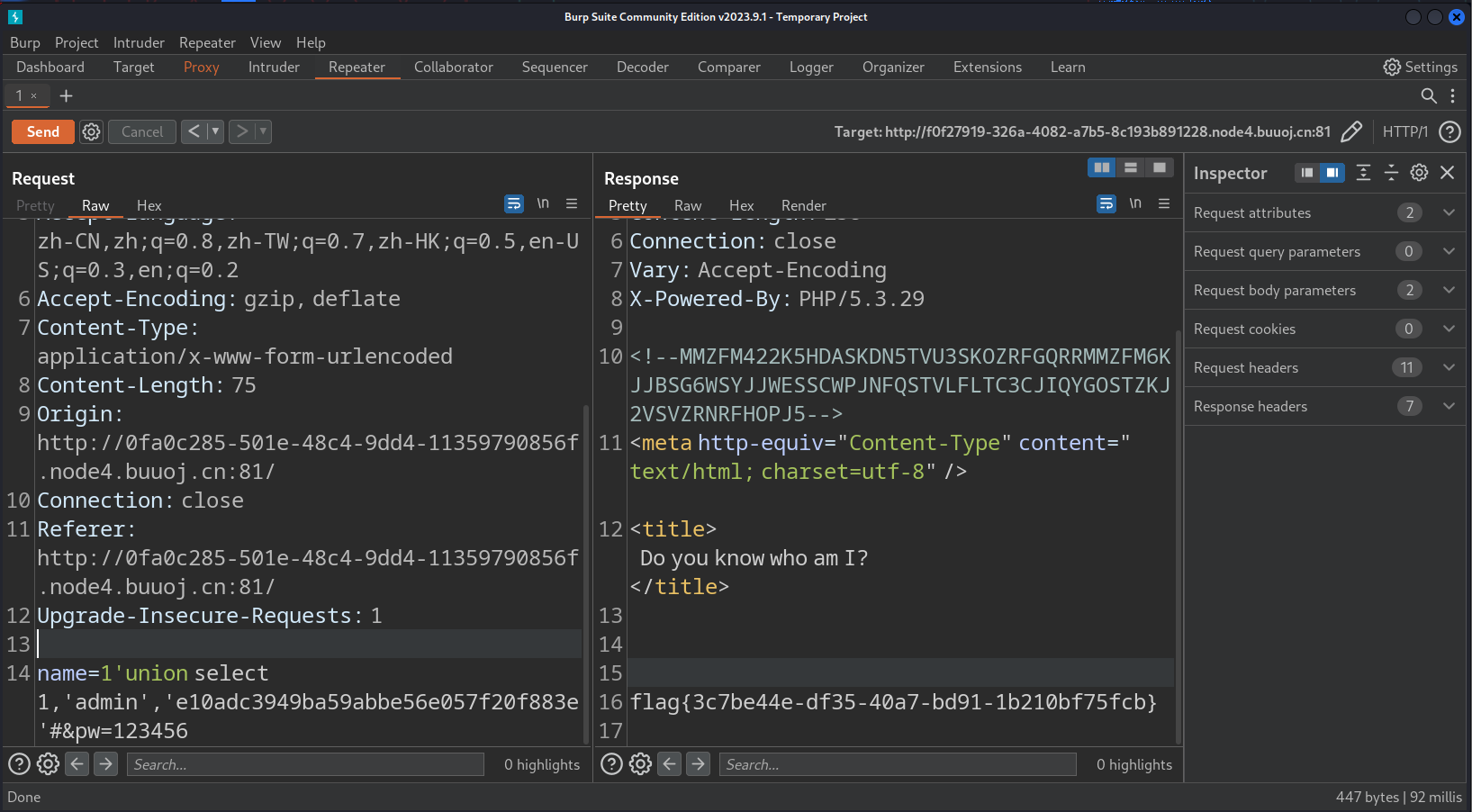Open the View menu

pyautogui.click(x=266, y=42)
